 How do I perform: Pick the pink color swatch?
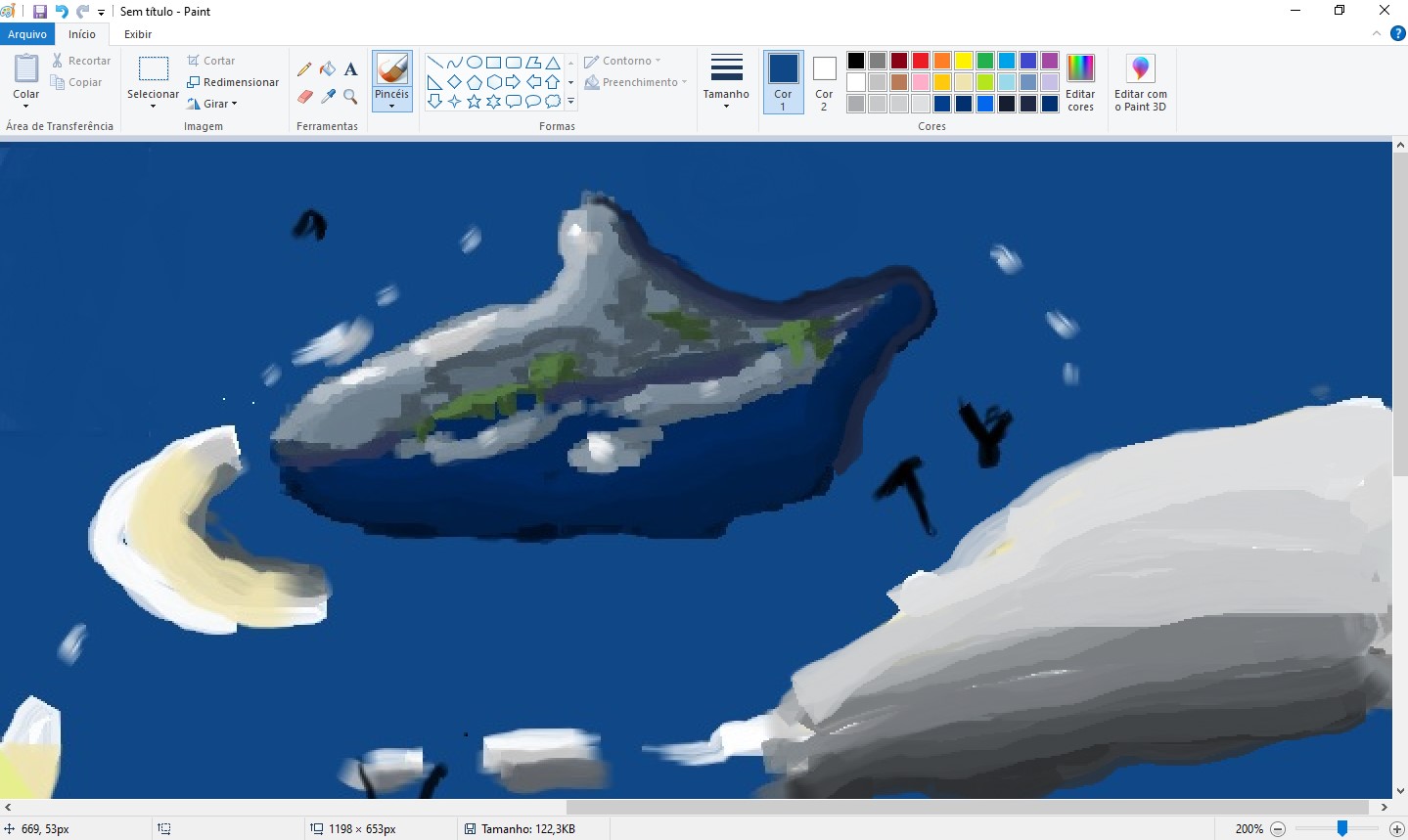921,82
